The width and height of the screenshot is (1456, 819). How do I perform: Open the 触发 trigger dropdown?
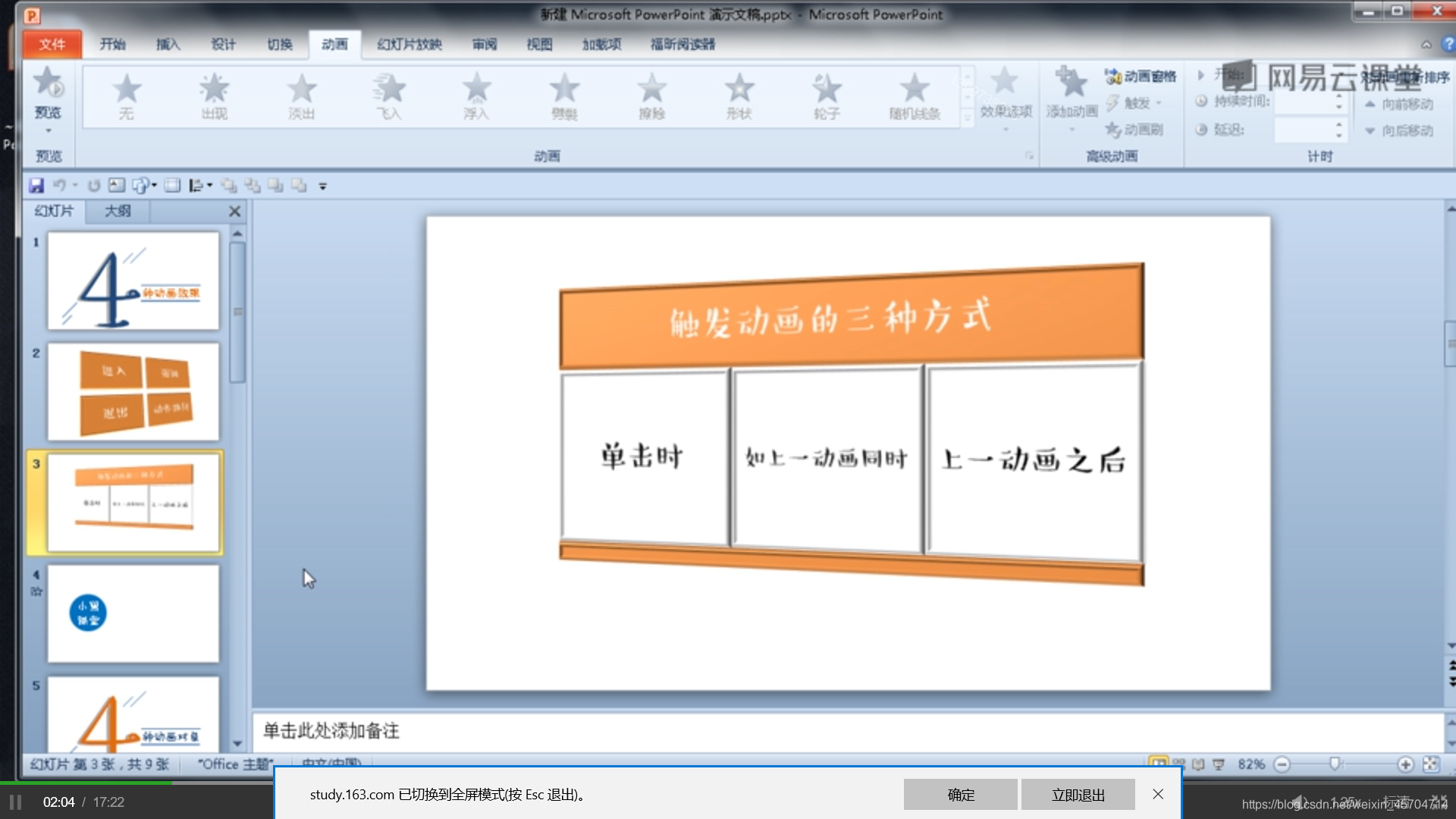1136,103
